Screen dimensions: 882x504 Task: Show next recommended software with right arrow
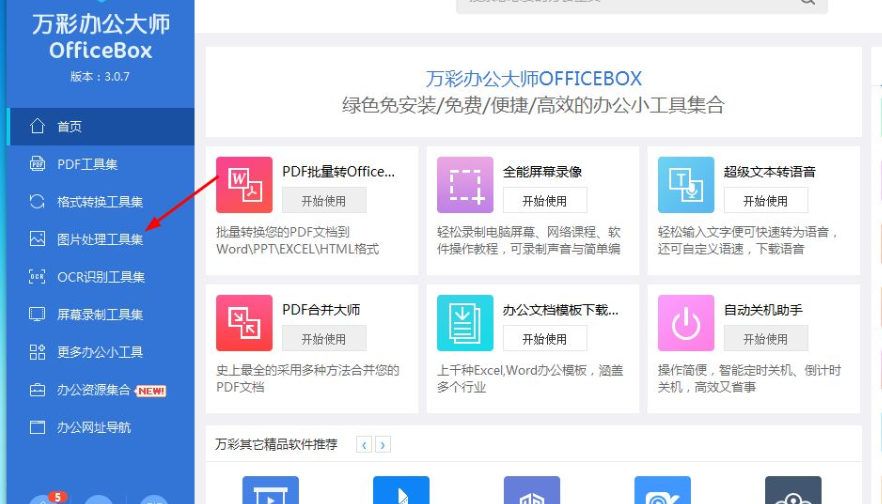(383, 445)
